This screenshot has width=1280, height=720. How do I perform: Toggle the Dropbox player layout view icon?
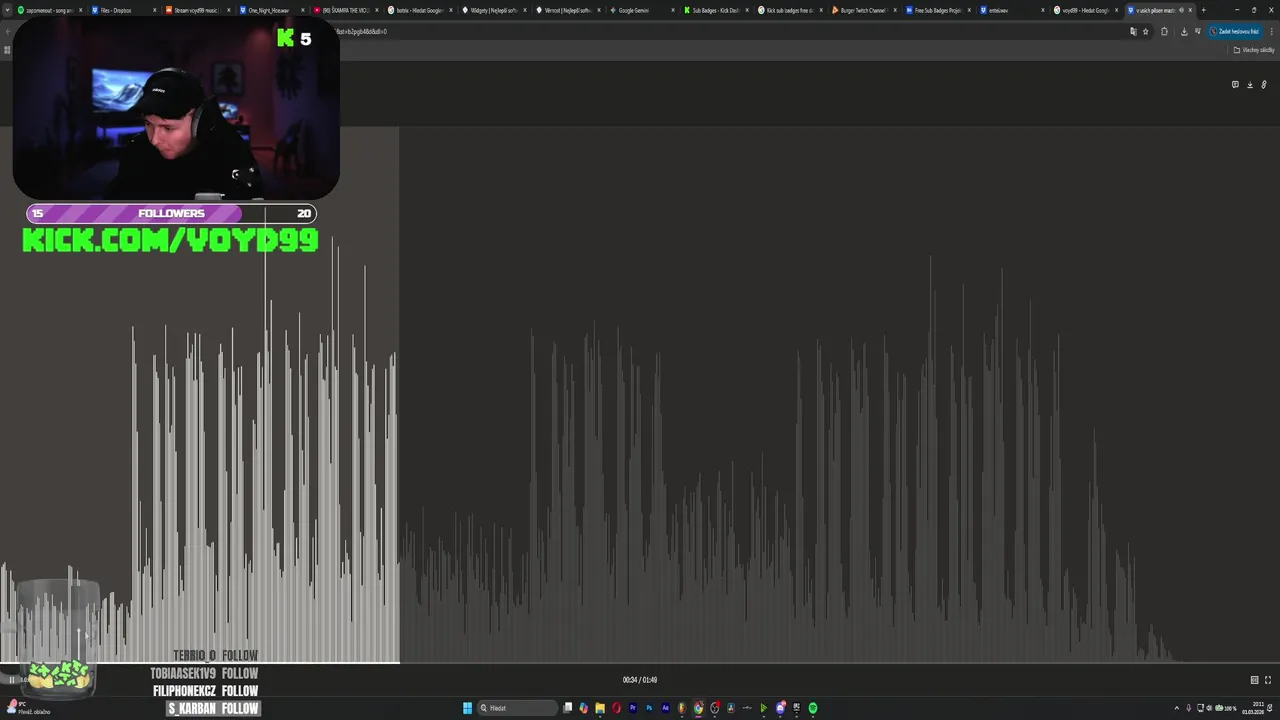[1254, 680]
